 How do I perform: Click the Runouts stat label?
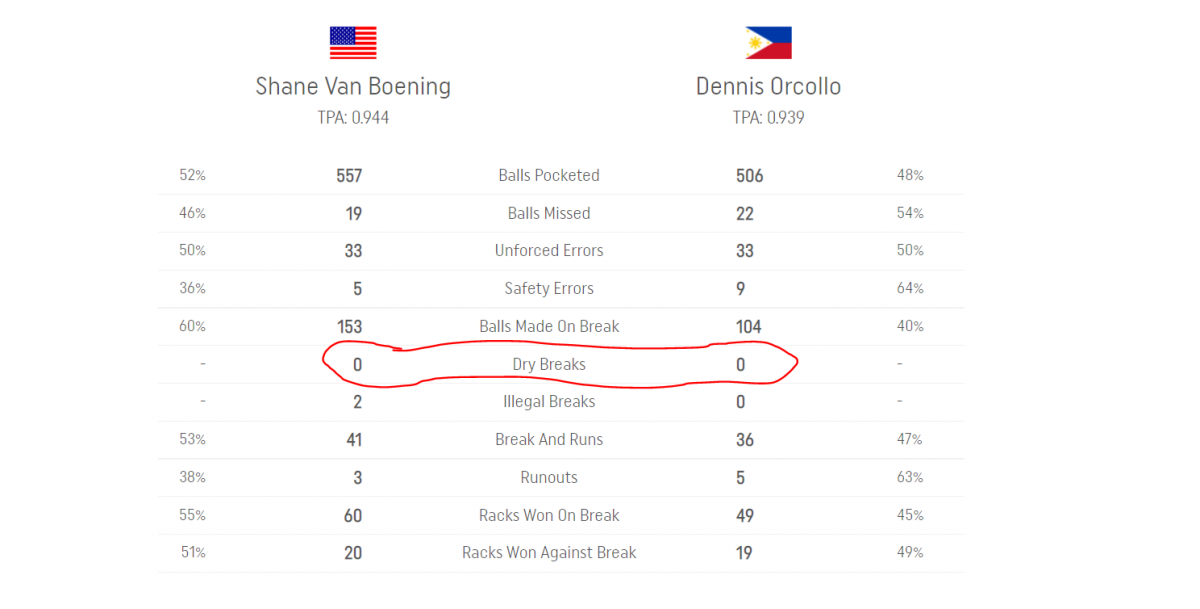(549, 478)
